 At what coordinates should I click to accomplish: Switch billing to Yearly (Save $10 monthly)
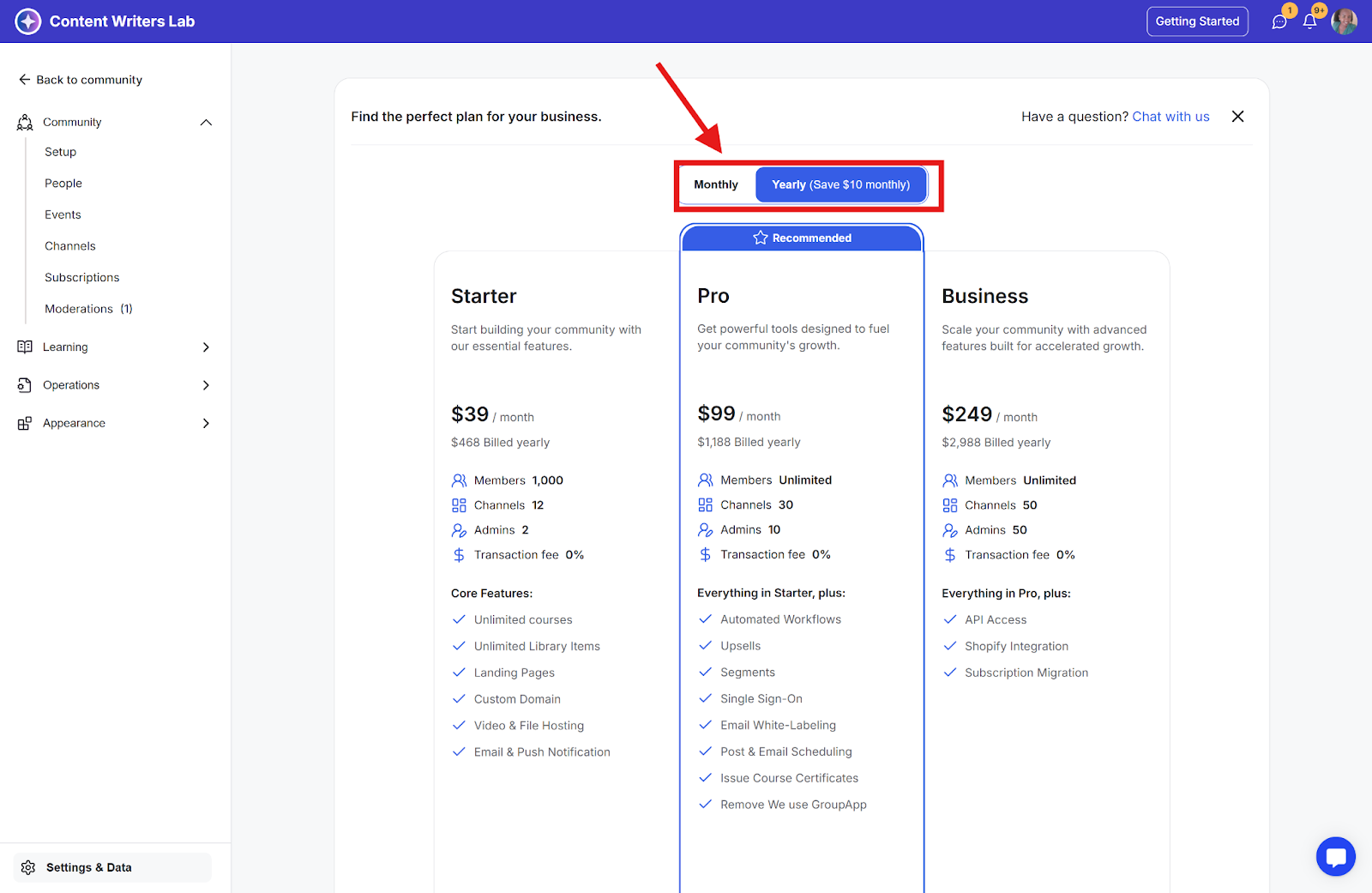click(840, 184)
